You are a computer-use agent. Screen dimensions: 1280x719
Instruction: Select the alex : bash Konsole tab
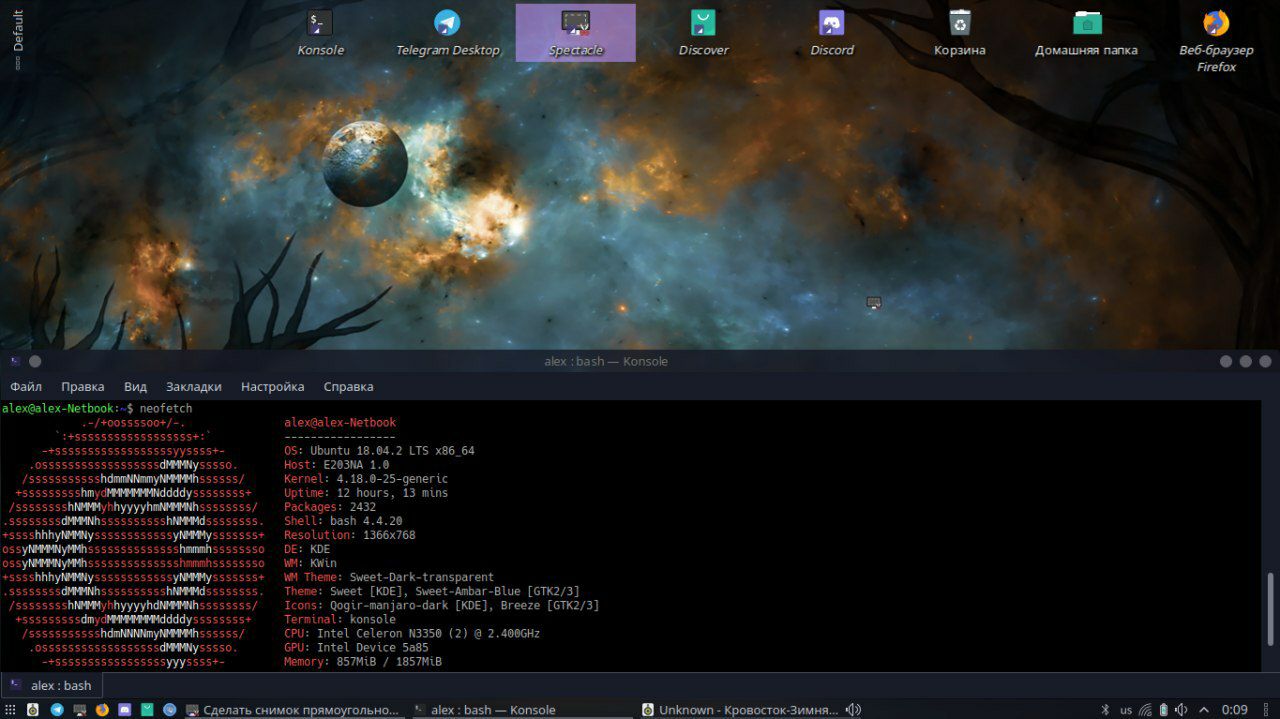52,685
